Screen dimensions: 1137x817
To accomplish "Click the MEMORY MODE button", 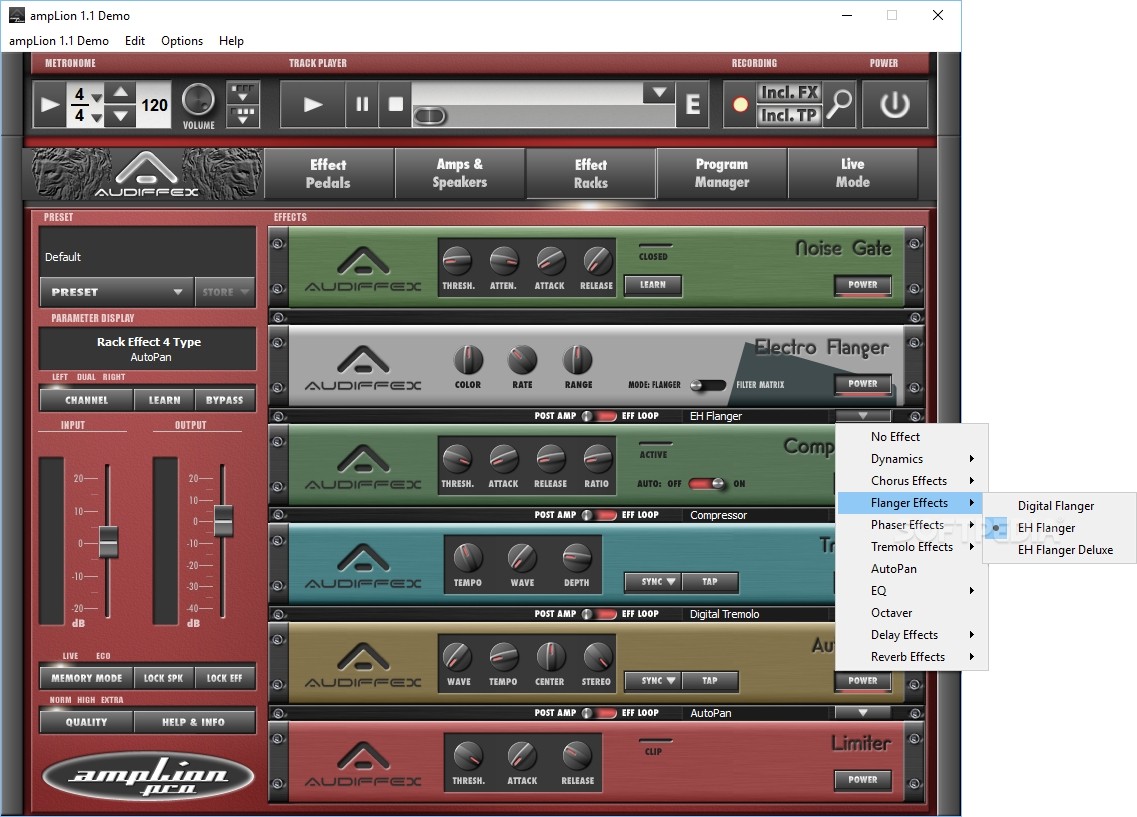I will [86, 678].
